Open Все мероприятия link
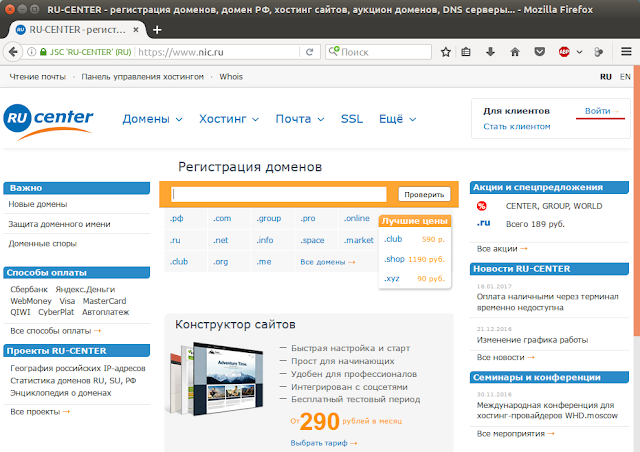Screen dimensions: 640x452 tap(516, 434)
